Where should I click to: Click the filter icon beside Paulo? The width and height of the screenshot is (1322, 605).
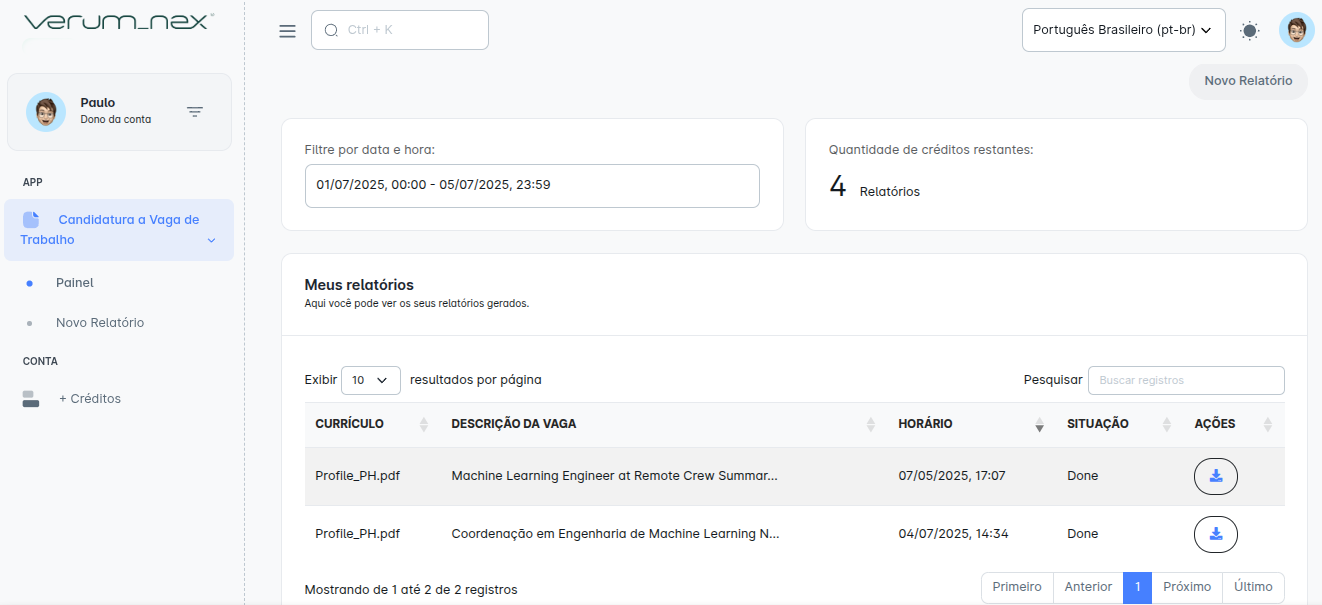[195, 112]
